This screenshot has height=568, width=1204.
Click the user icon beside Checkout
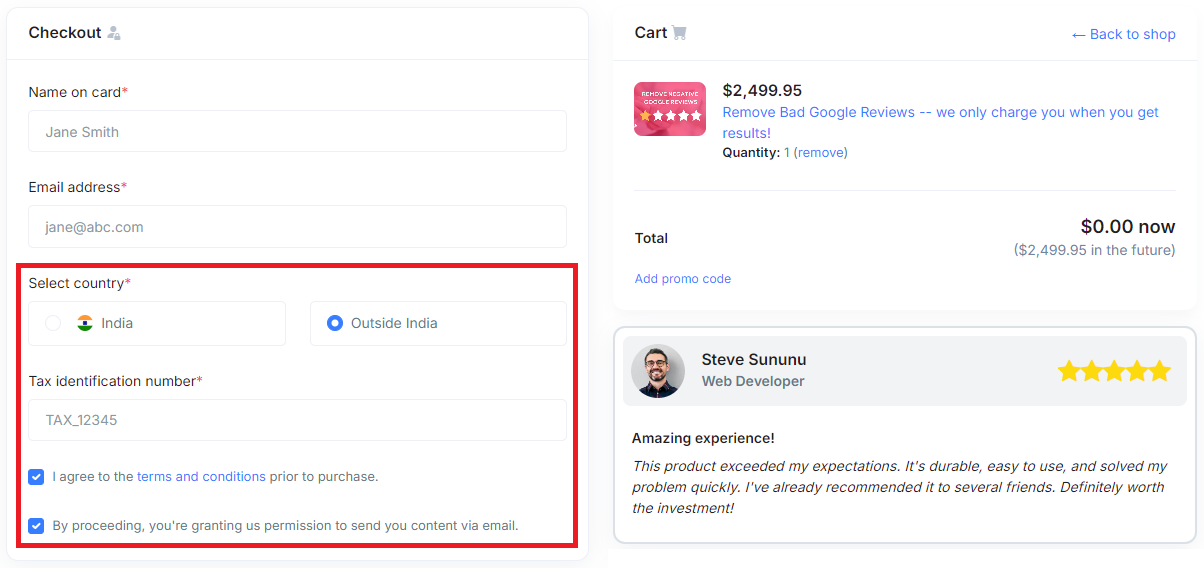114,33
